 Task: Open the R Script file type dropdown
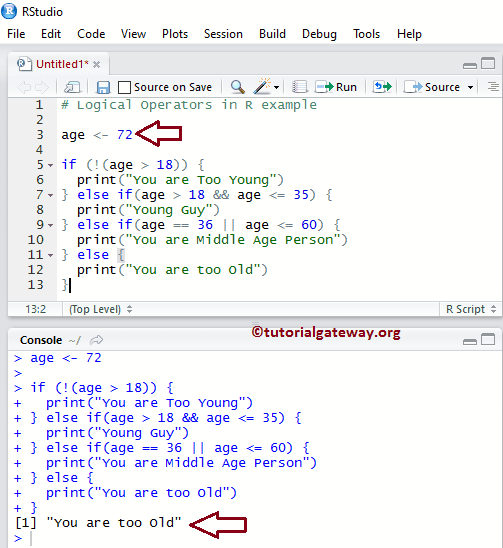click(x=471, y=309)
